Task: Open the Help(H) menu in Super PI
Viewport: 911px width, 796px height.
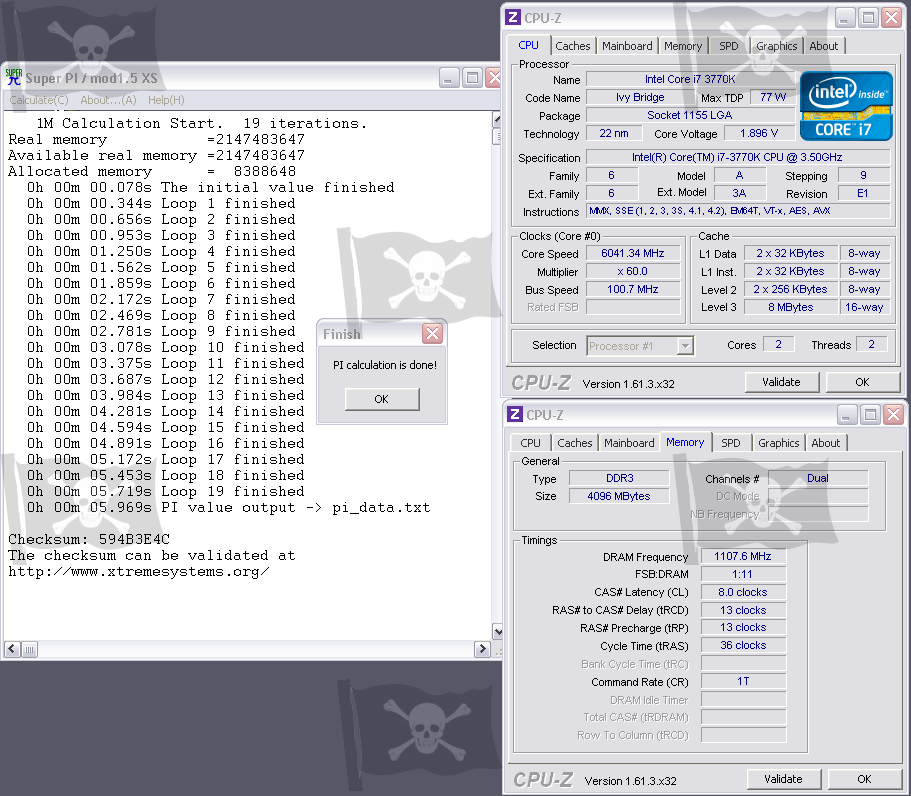Action: click(166, 100)
